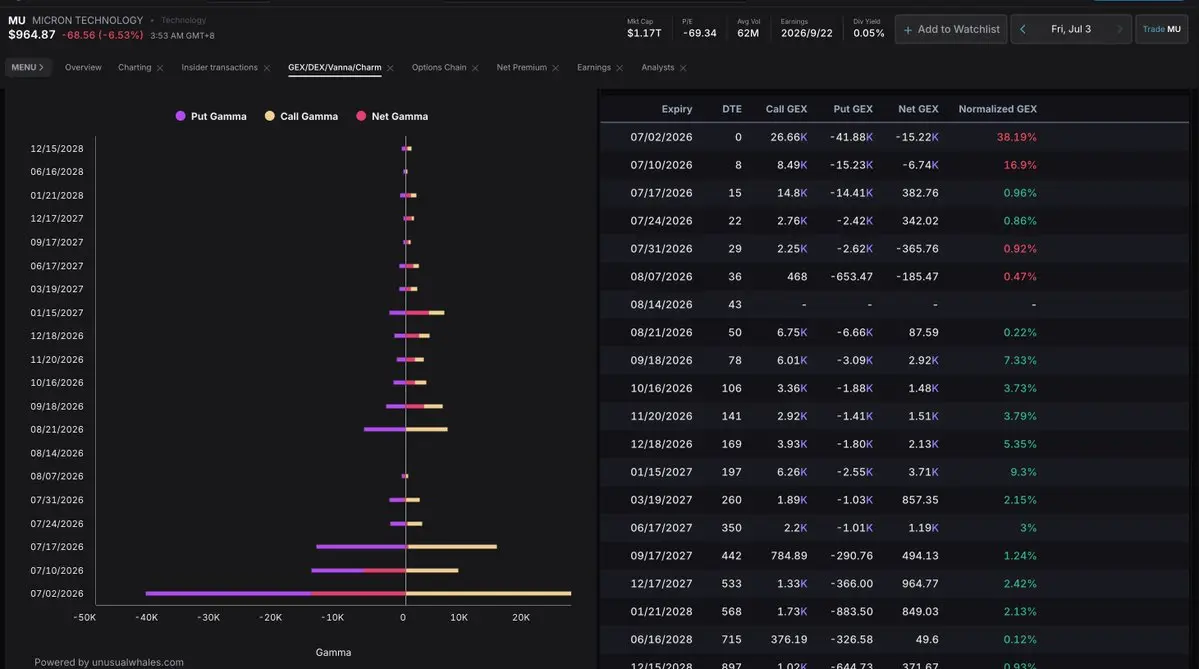This screenshot has width=1199, height=669.
Task: Open the Analysts tab
Action: 658,67
